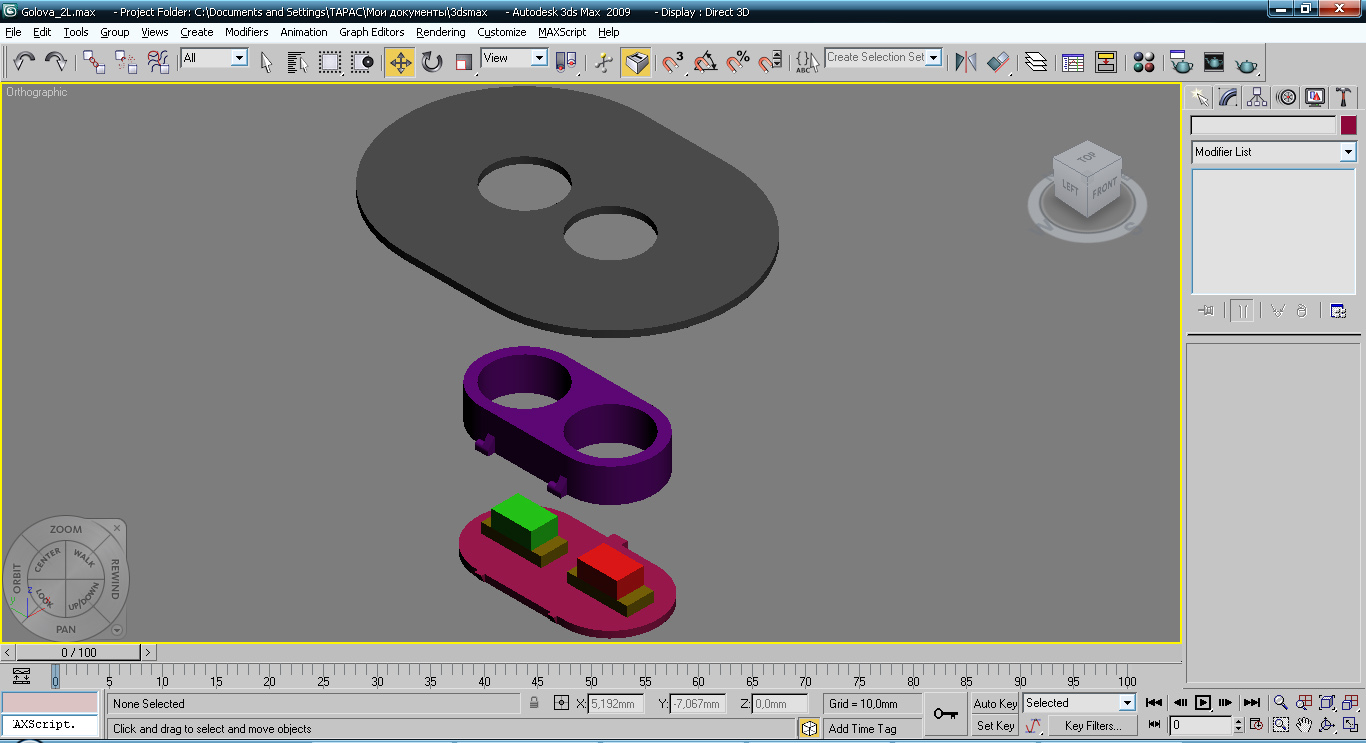Click the Select and Link tool
1366x743 pixels.
point(94,62)
